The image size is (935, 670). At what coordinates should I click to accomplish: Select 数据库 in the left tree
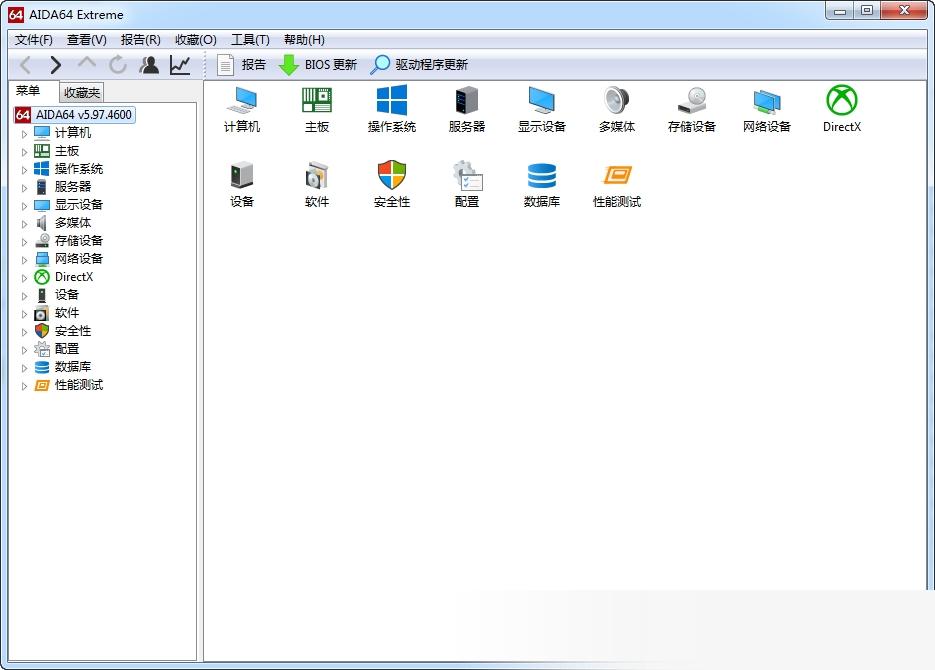point(73,367)
